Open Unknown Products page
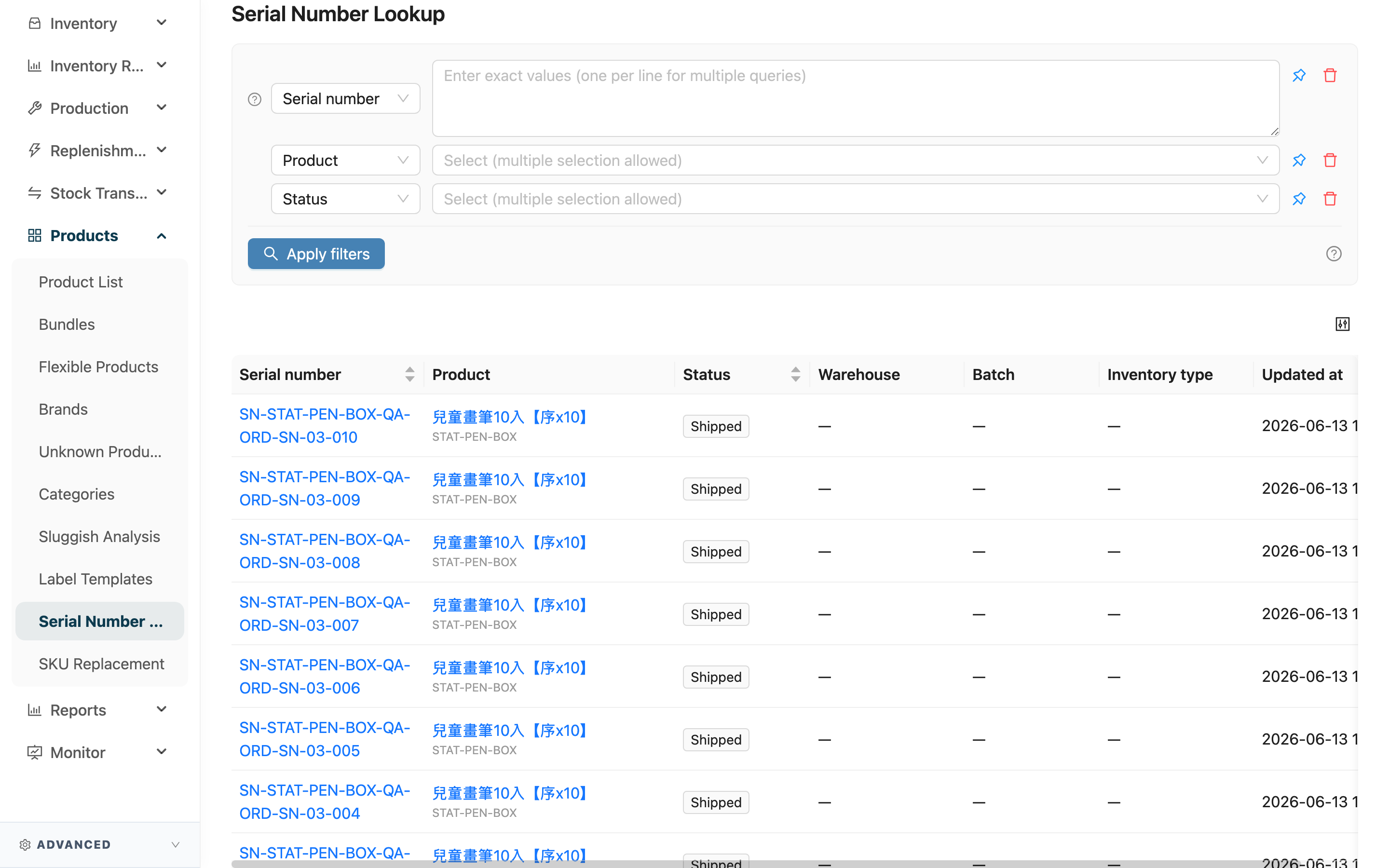 (100, 452)
